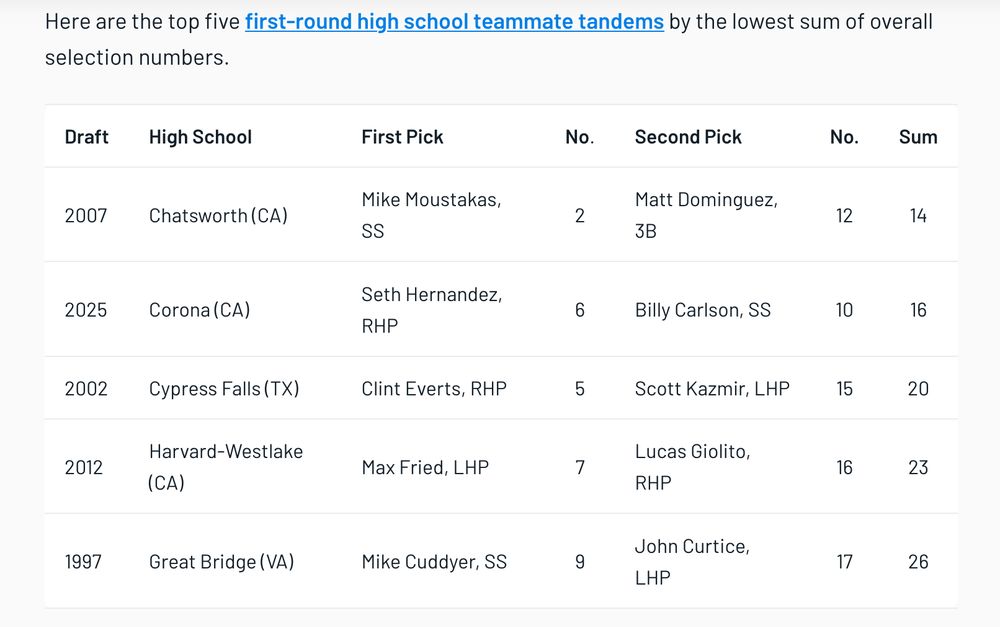The height and width of the screenshot is (627, 1000).
Task: Select the Clint Everts, RHP cell
Action: (434, 388)
